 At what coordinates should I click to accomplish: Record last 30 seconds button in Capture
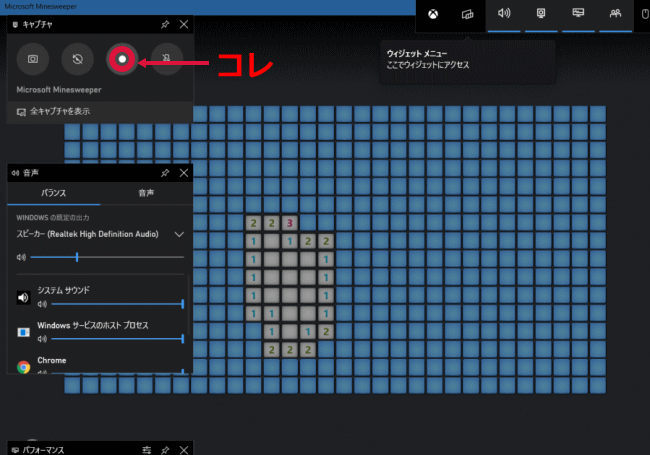pyautogui.click(x=78, y=59)
